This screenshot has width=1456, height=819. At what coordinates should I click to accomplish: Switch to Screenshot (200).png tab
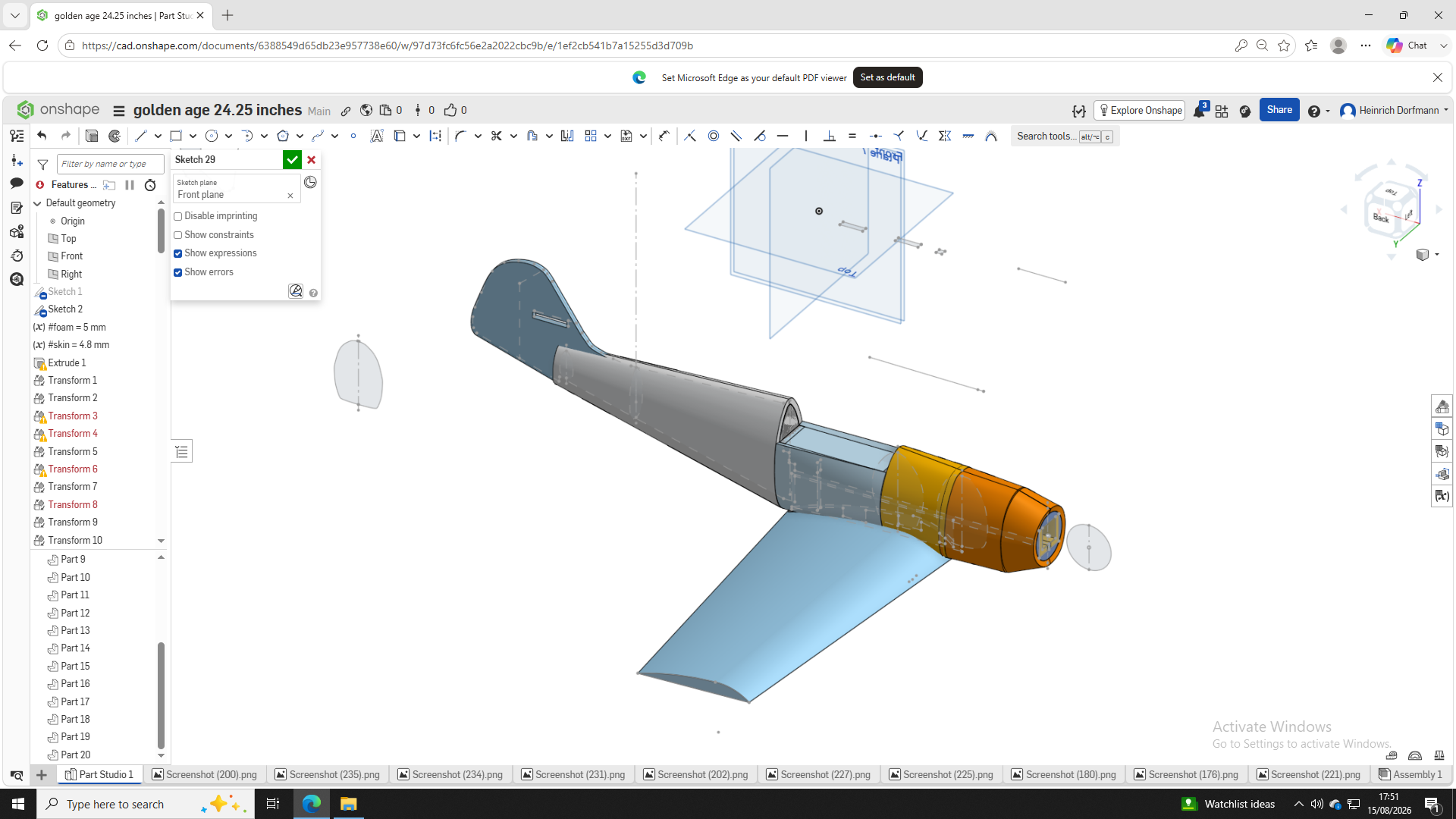pyautogui.click(x=205, y=774)
